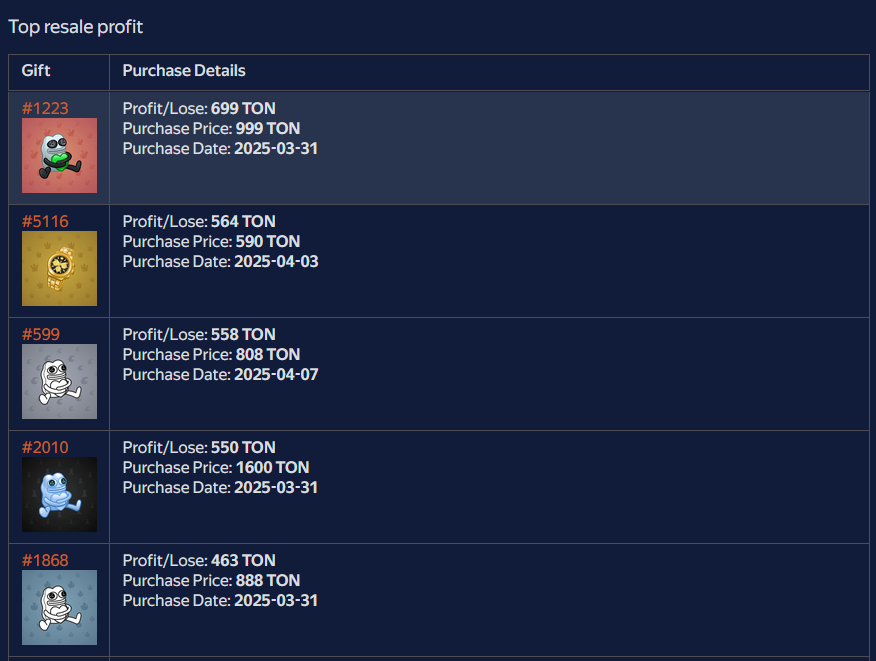Screen dimensions: 876x661
Task: Click the gray frog gift thumbnail
Action: point(59,381)
